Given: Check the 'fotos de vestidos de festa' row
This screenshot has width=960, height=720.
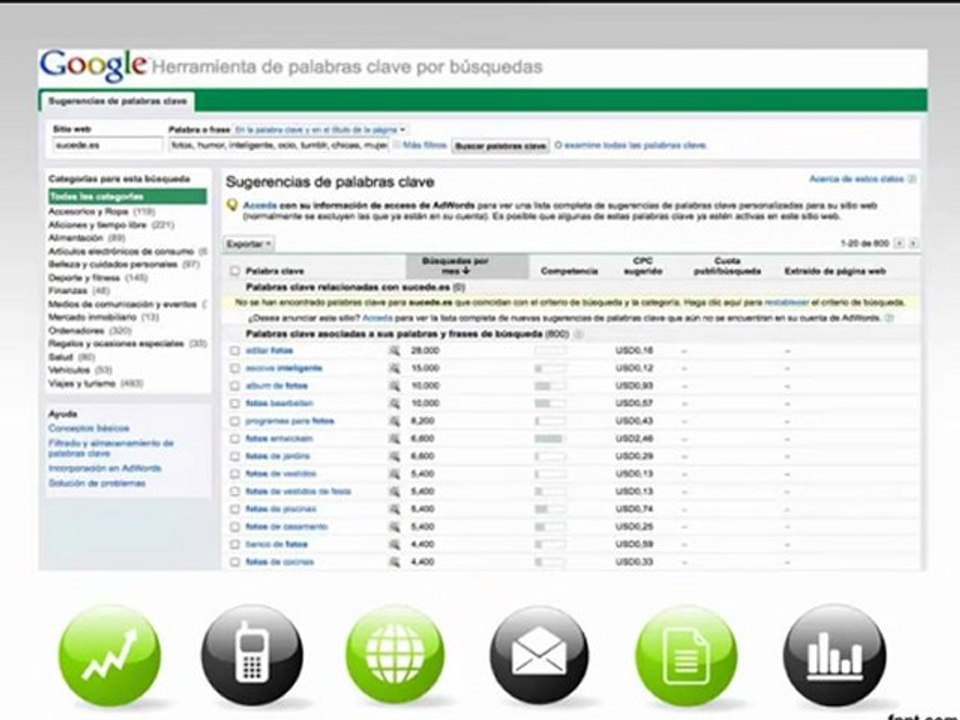Looking at the screenshot, I should 234,492.
